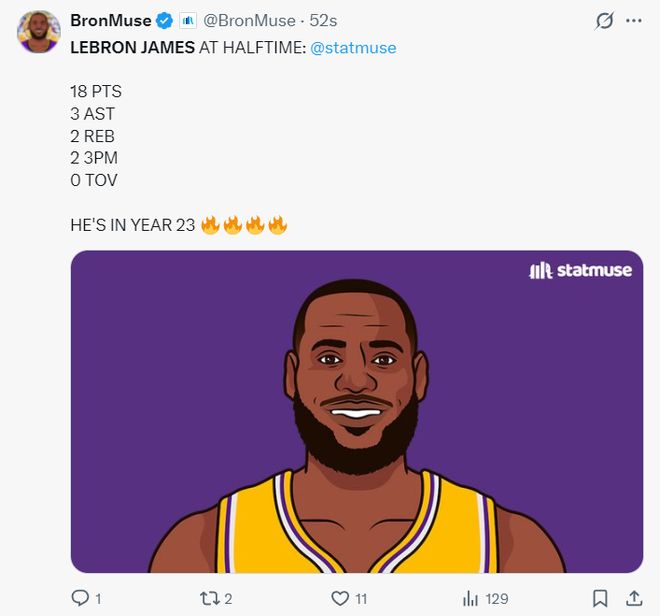The image size is (660, 616).
Task: Click the 52s post timestamp
Action: pyautogui.click(x=323, y=21)
